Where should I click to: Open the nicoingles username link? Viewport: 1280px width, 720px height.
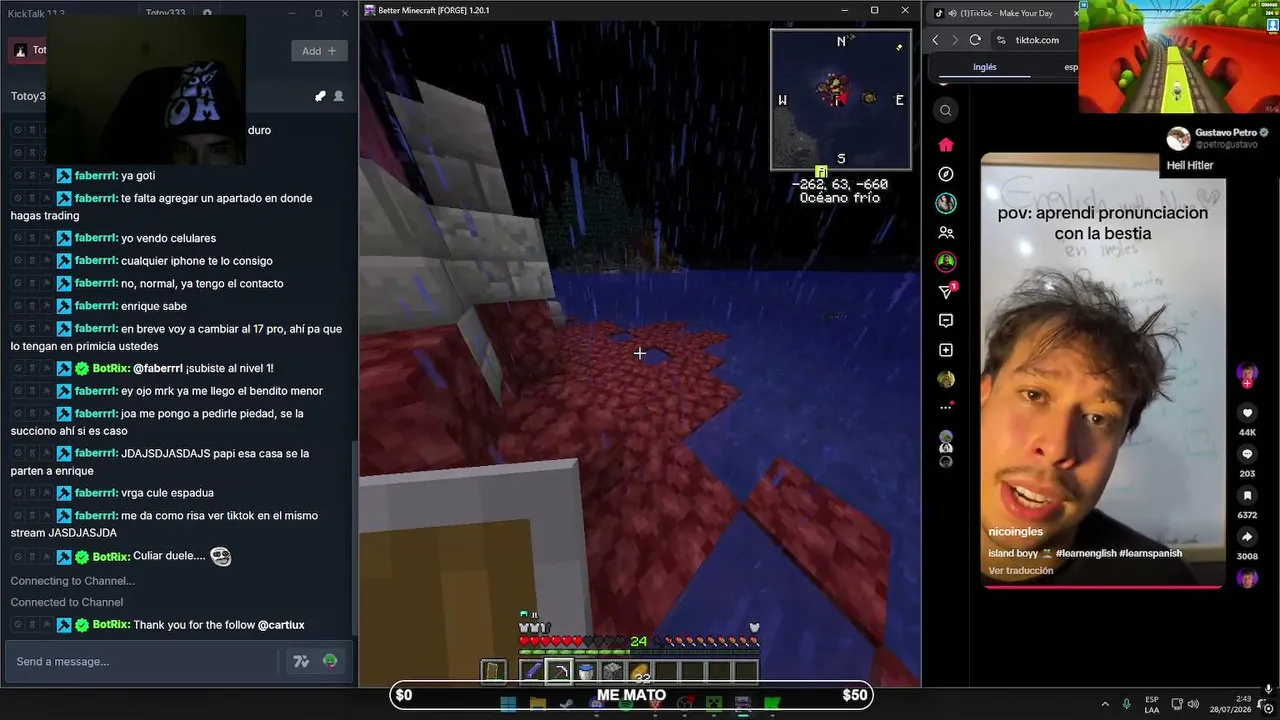coord(1015,532)
